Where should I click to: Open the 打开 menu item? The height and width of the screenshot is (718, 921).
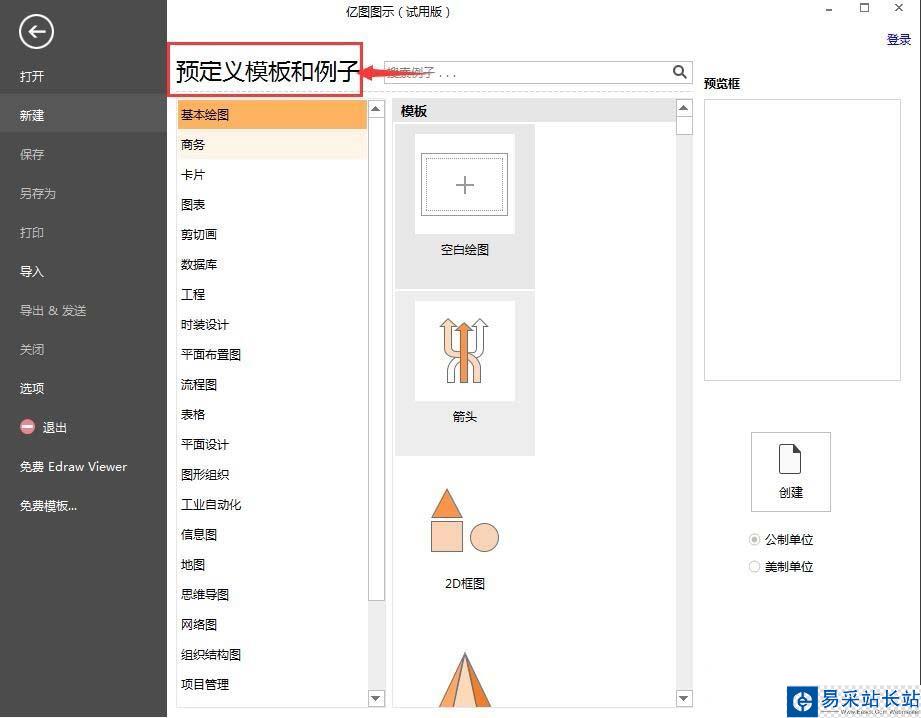32,76
